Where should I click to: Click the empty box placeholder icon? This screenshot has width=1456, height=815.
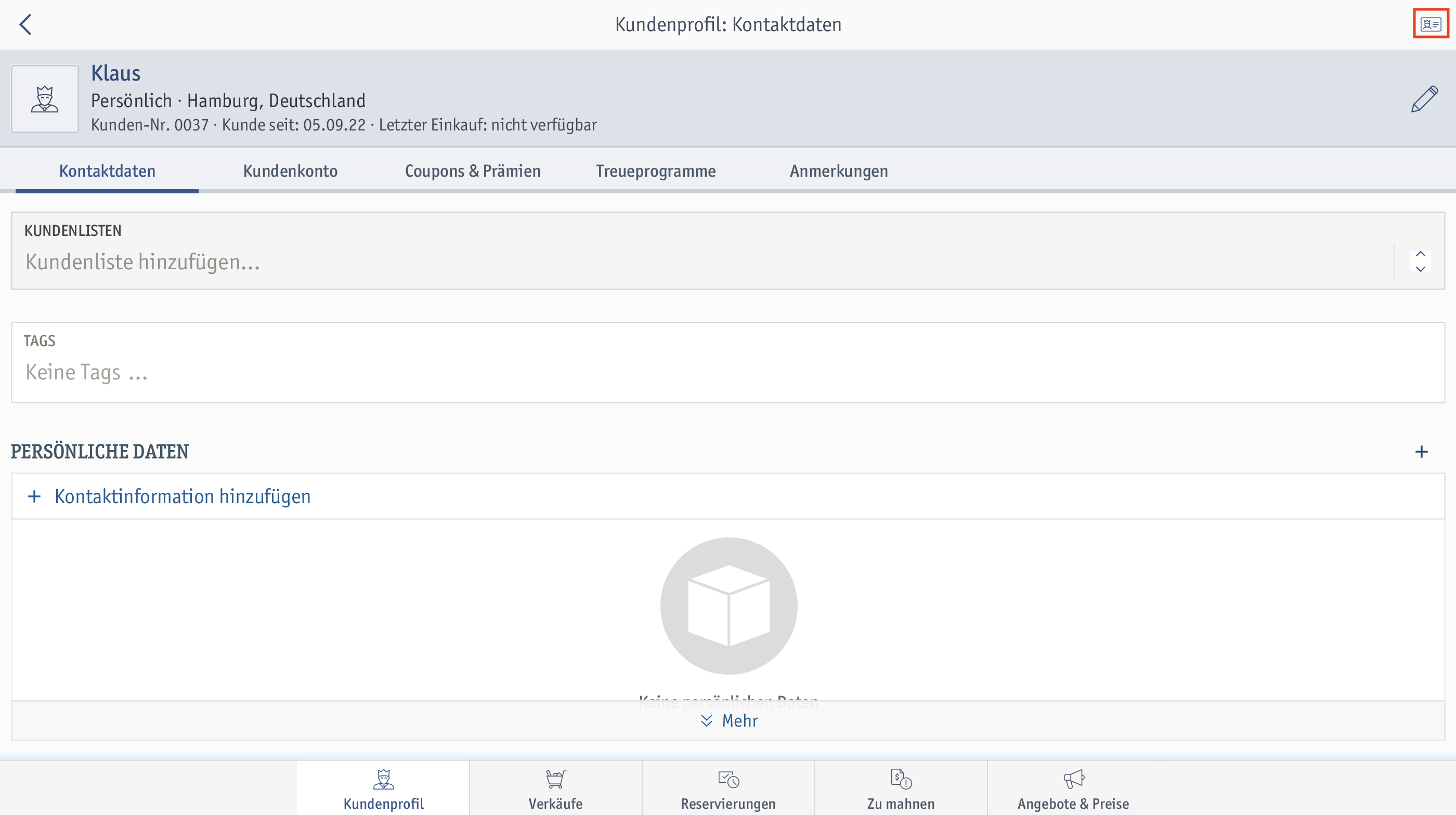pyautogui.click(x=729, y=606)
